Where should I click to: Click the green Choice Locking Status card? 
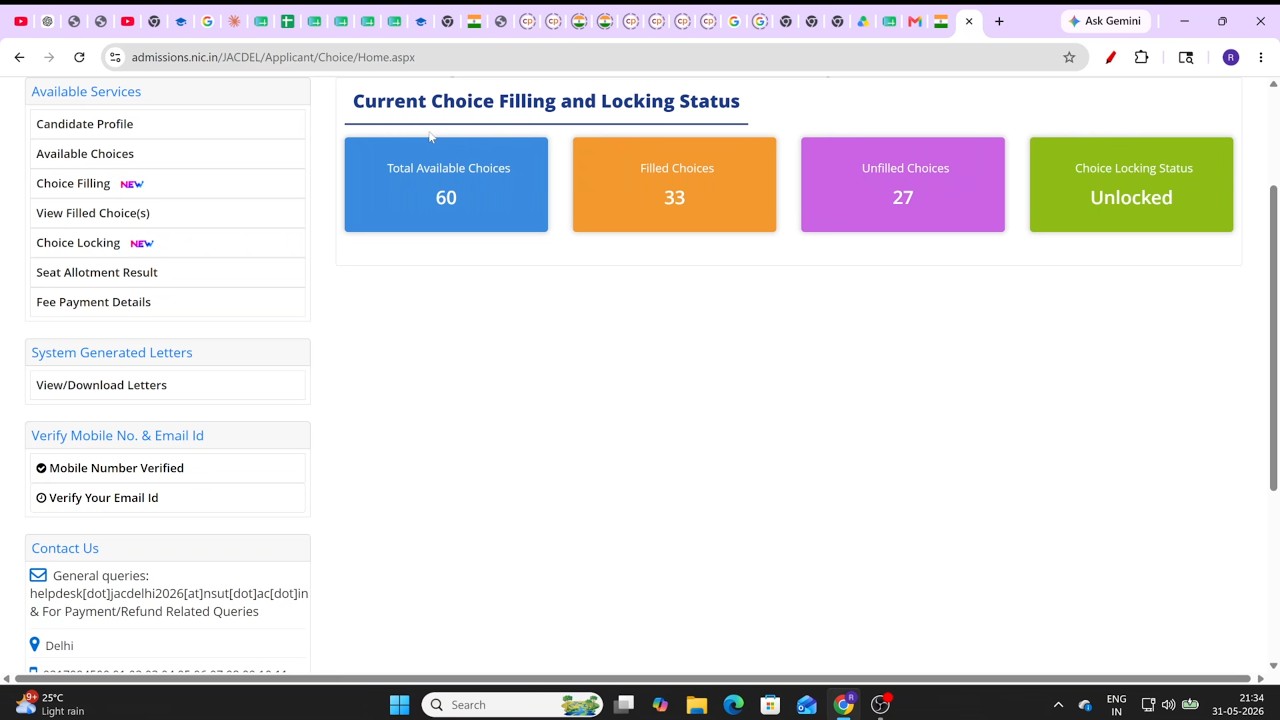1131,185
